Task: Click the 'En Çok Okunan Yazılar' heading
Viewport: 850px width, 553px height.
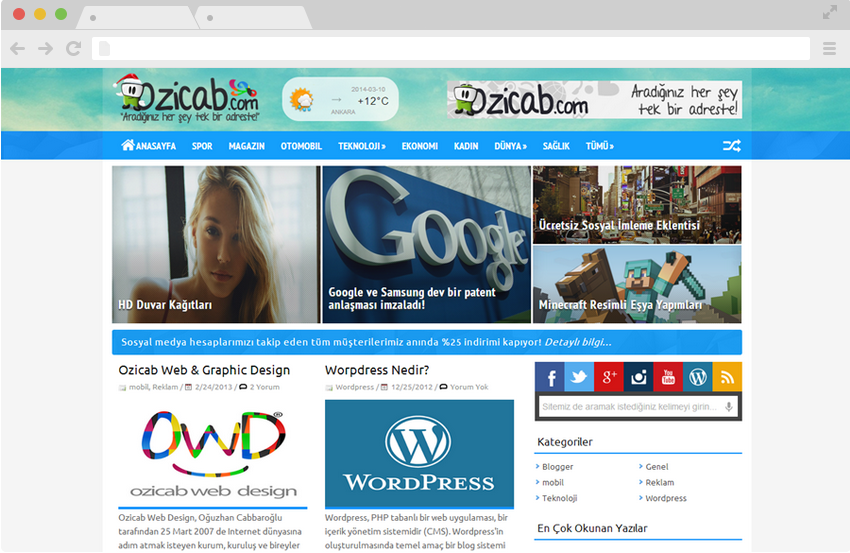Action: coord(592,528)
